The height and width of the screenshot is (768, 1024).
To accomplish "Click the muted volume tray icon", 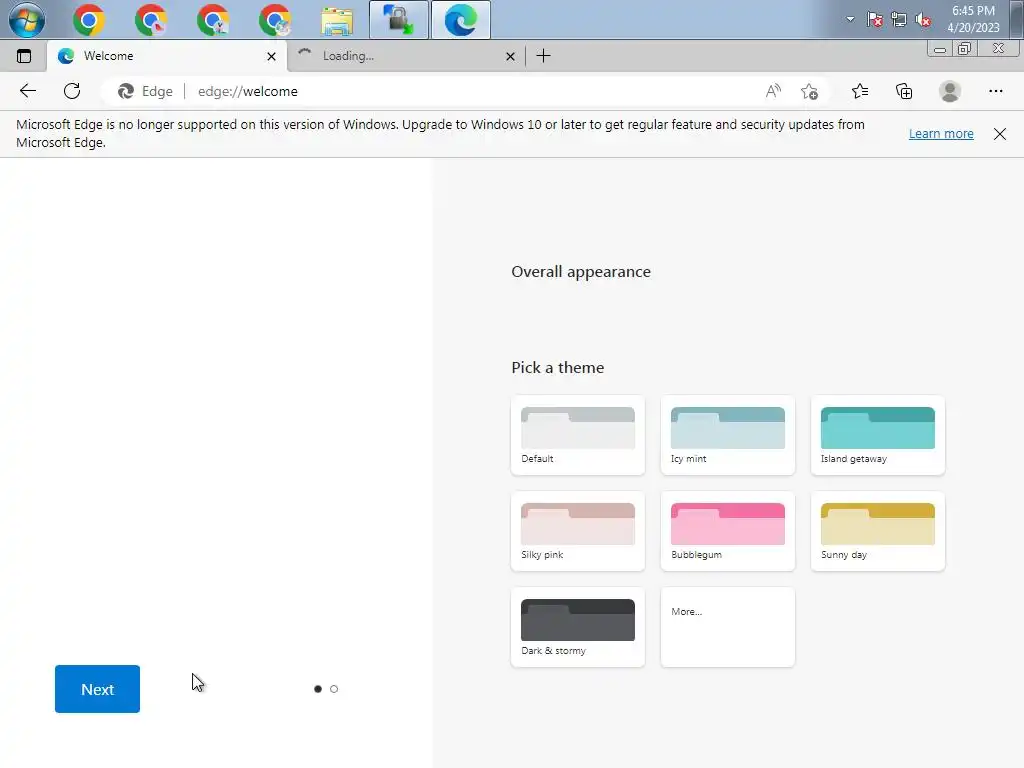I will pos(923,20).
